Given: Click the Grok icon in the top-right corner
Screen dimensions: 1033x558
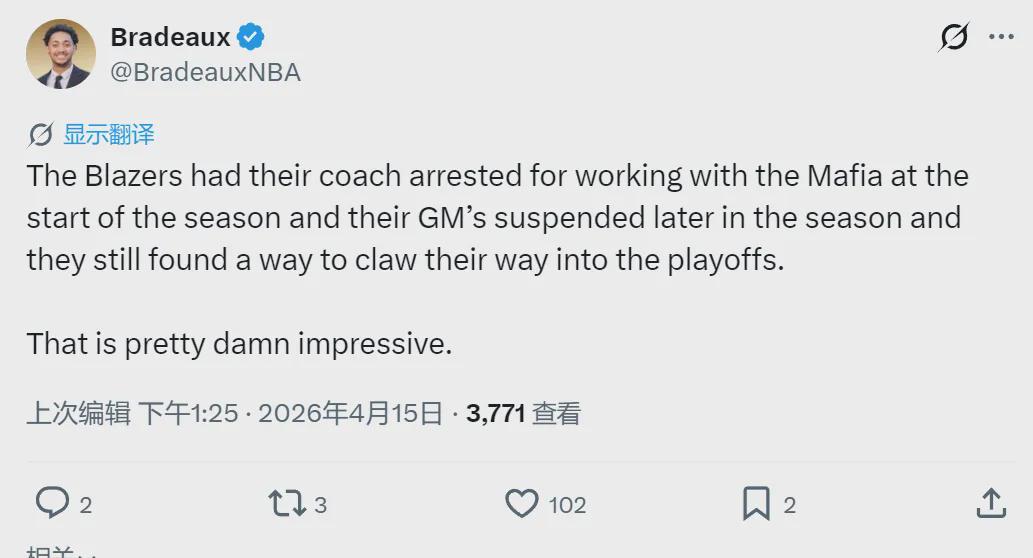Looking at the screenshot, I should (954, 38).
